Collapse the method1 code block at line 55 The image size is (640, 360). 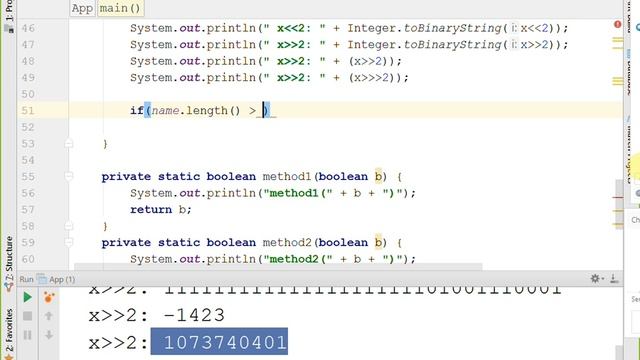69,176
